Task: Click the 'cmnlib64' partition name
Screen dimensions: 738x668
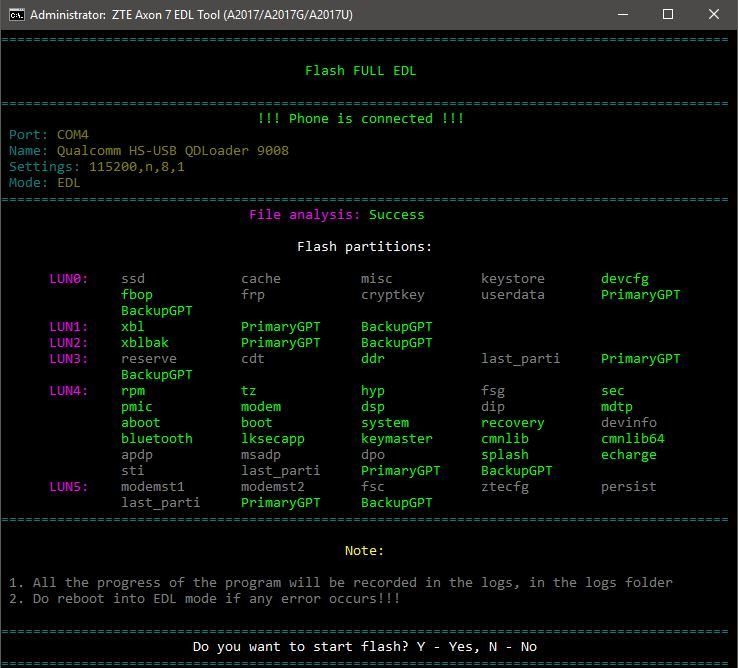Action: pyautogui.click(x=633, y=439)
